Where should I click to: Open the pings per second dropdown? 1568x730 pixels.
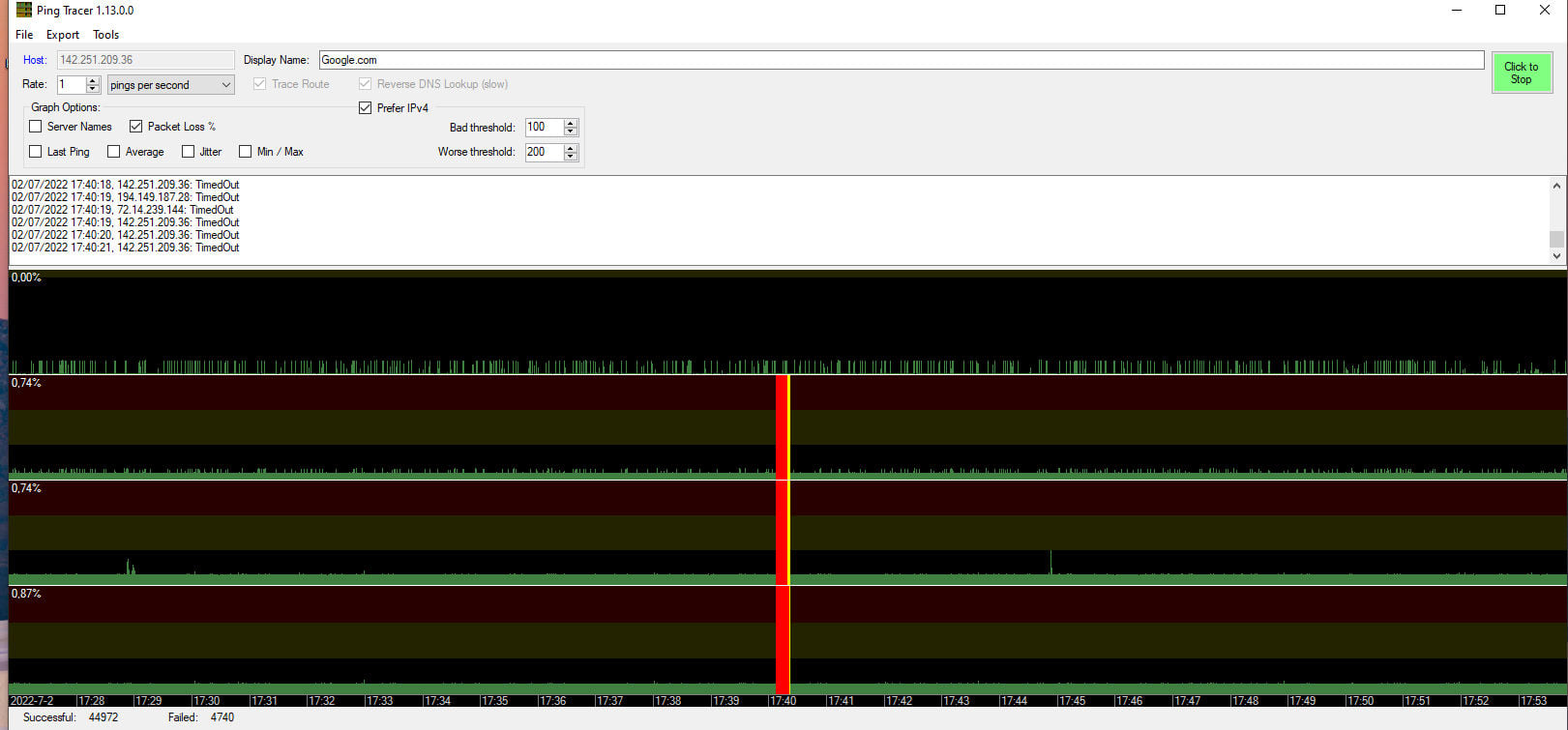[170, 85]
